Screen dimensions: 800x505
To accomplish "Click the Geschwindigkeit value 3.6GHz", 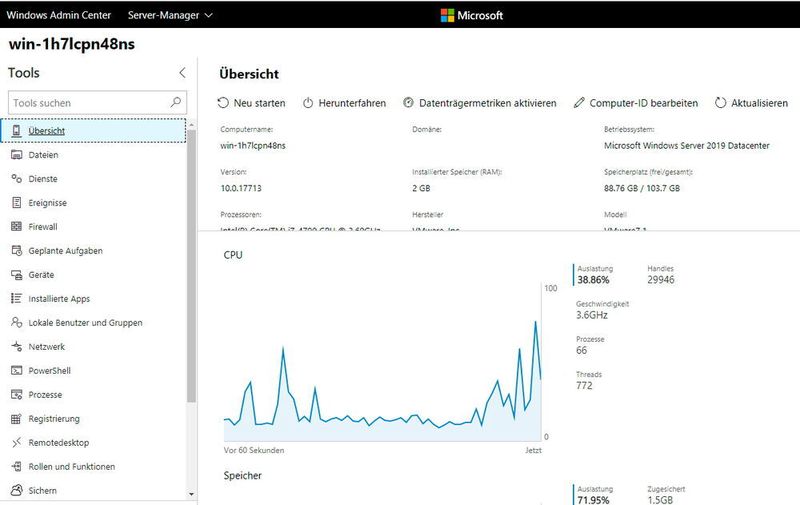I will [592, 315].
